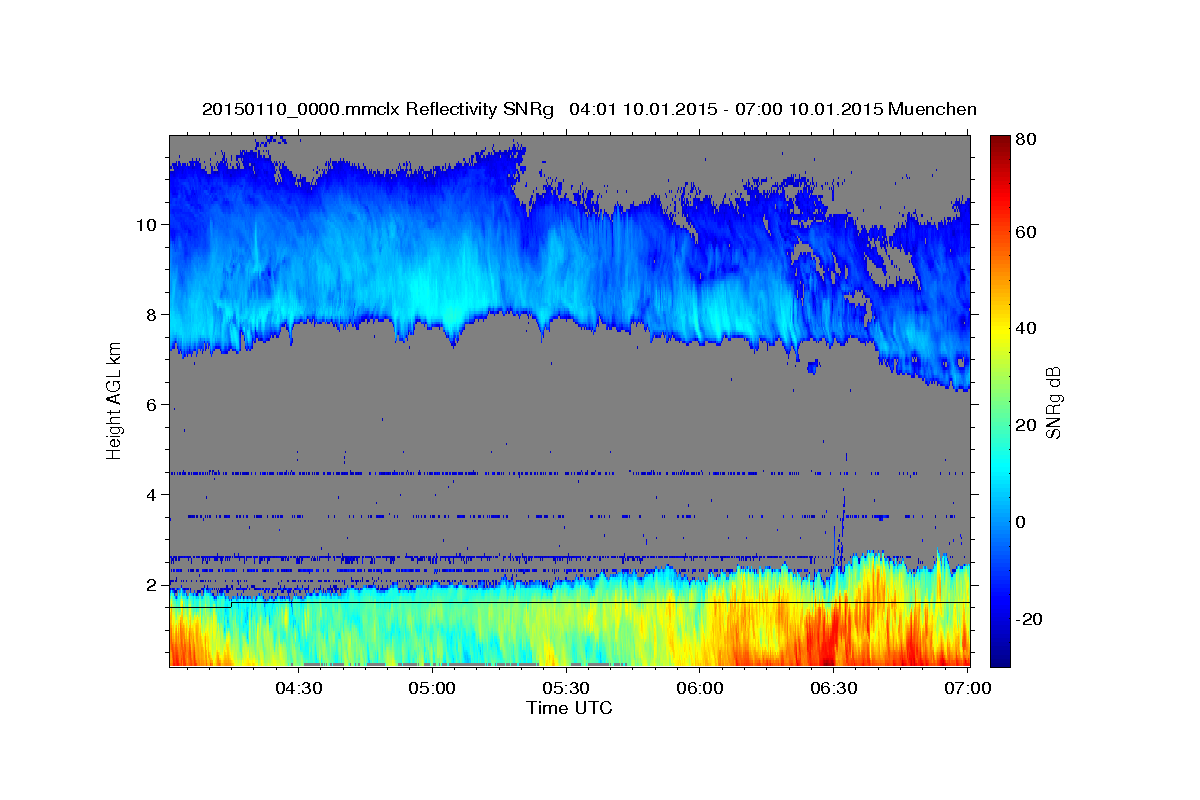Click the dark blue bottom of colorbar
Image resolution: width=1200 pixels, height=800 pixels.
(999, 659)
